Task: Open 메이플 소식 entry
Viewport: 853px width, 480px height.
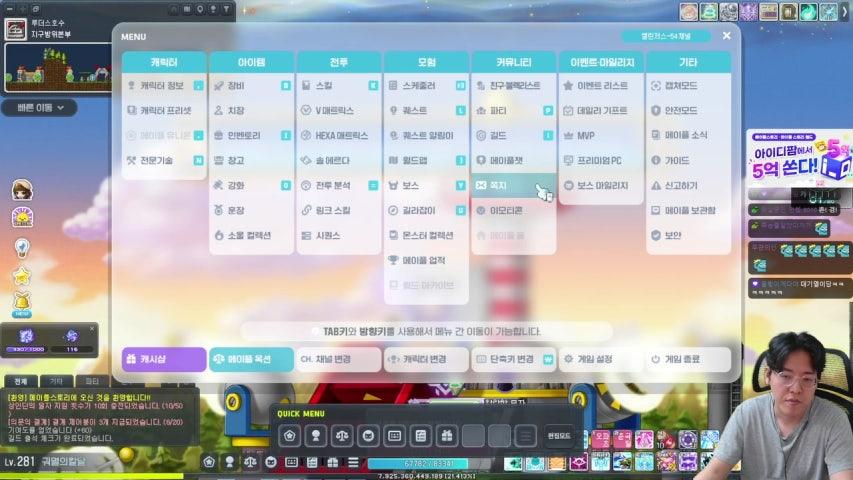Action: click(x=689, y=136)
